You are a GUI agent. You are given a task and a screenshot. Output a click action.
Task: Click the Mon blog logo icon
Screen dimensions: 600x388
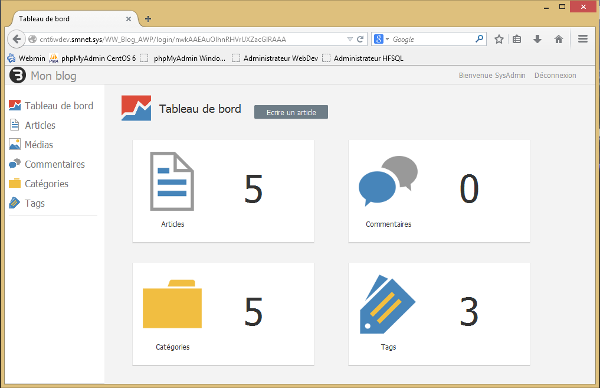coord(18,75)
